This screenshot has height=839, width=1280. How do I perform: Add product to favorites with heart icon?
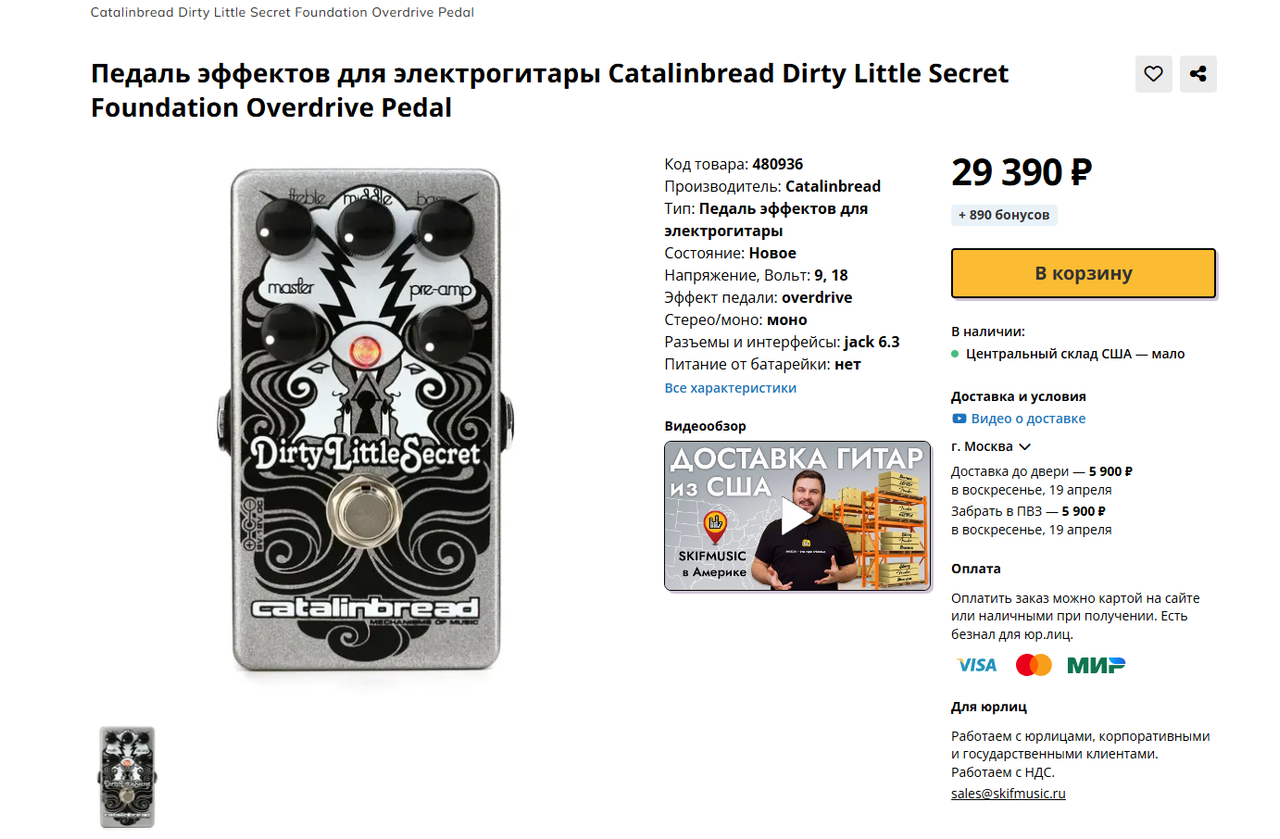pos(1153,74)
